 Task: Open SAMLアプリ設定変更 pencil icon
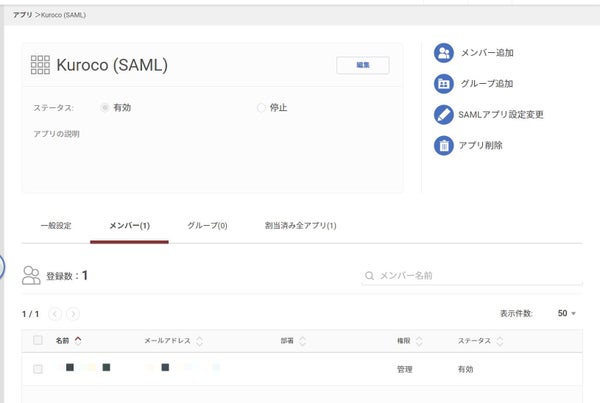click(443, 114)
